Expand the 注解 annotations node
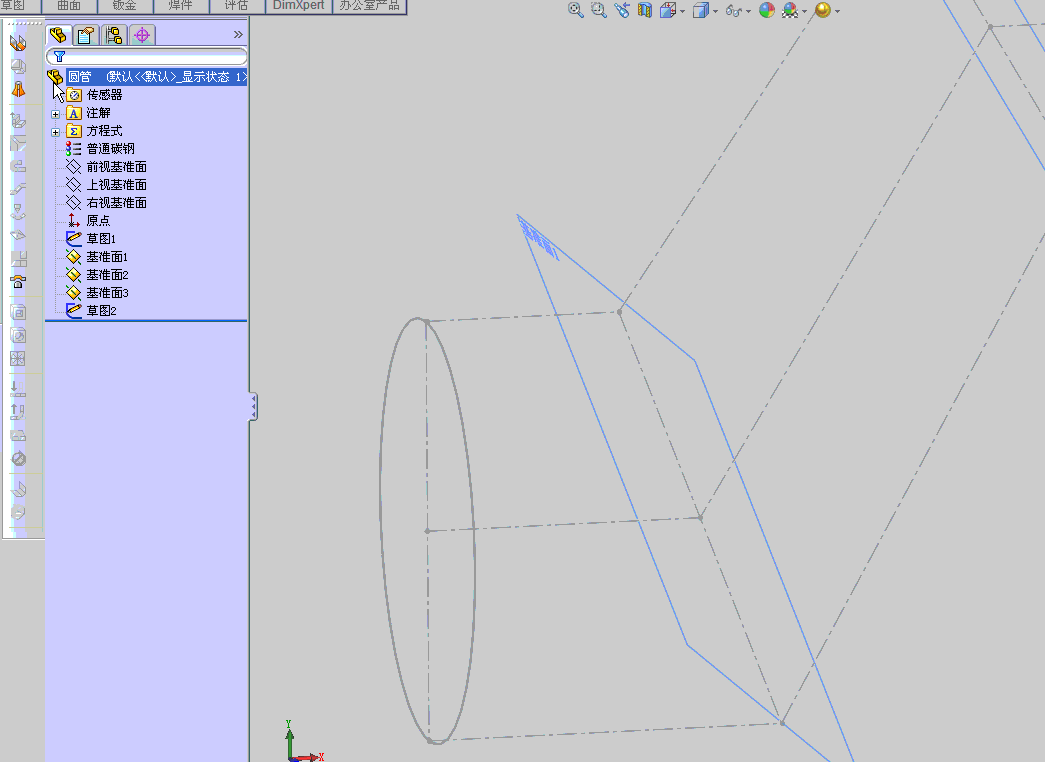Viewport: 1045px width, 762px height. click(x=57, y=113)
